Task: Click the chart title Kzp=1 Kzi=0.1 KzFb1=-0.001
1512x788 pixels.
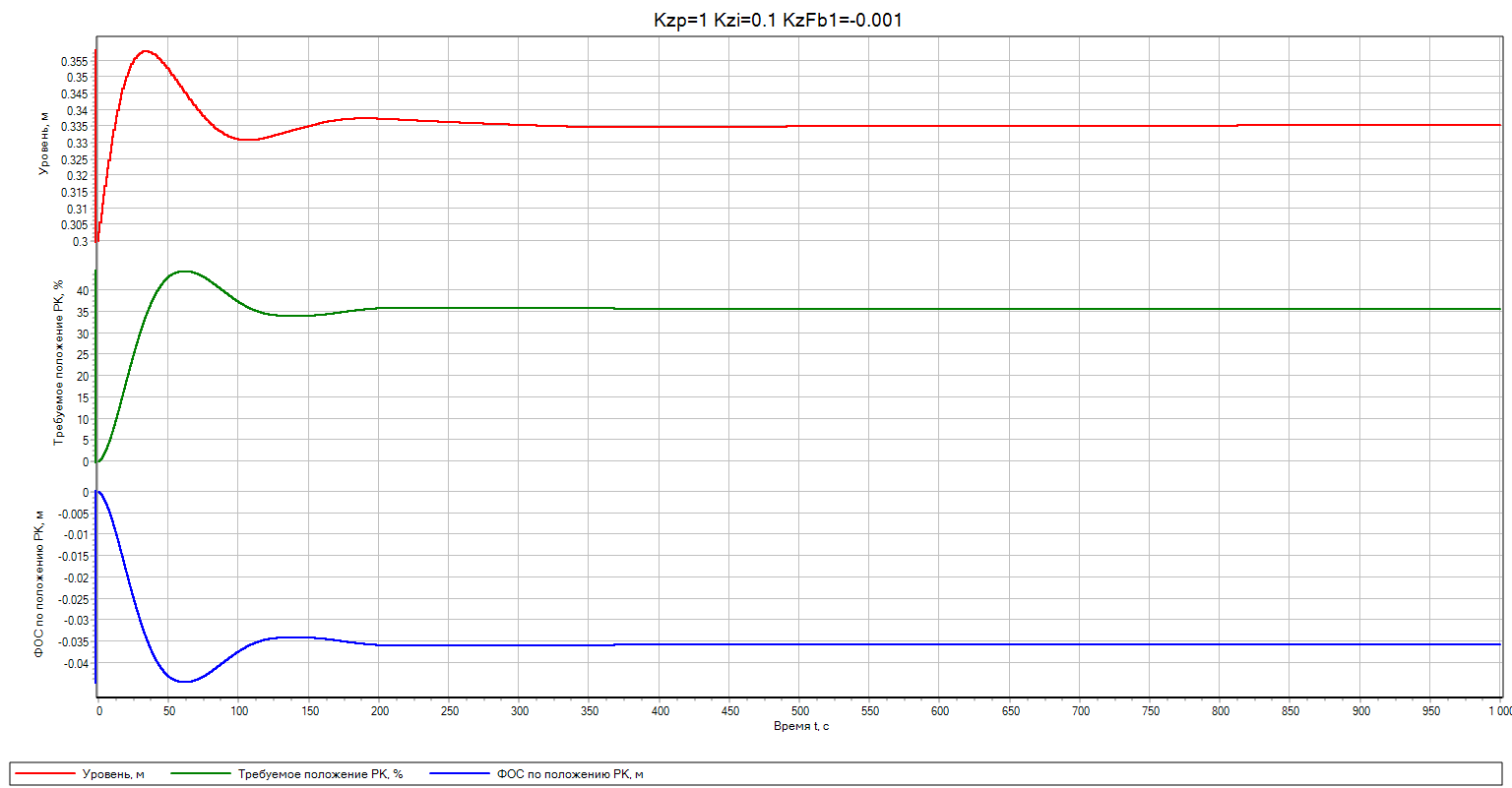Action: [778, 20]
